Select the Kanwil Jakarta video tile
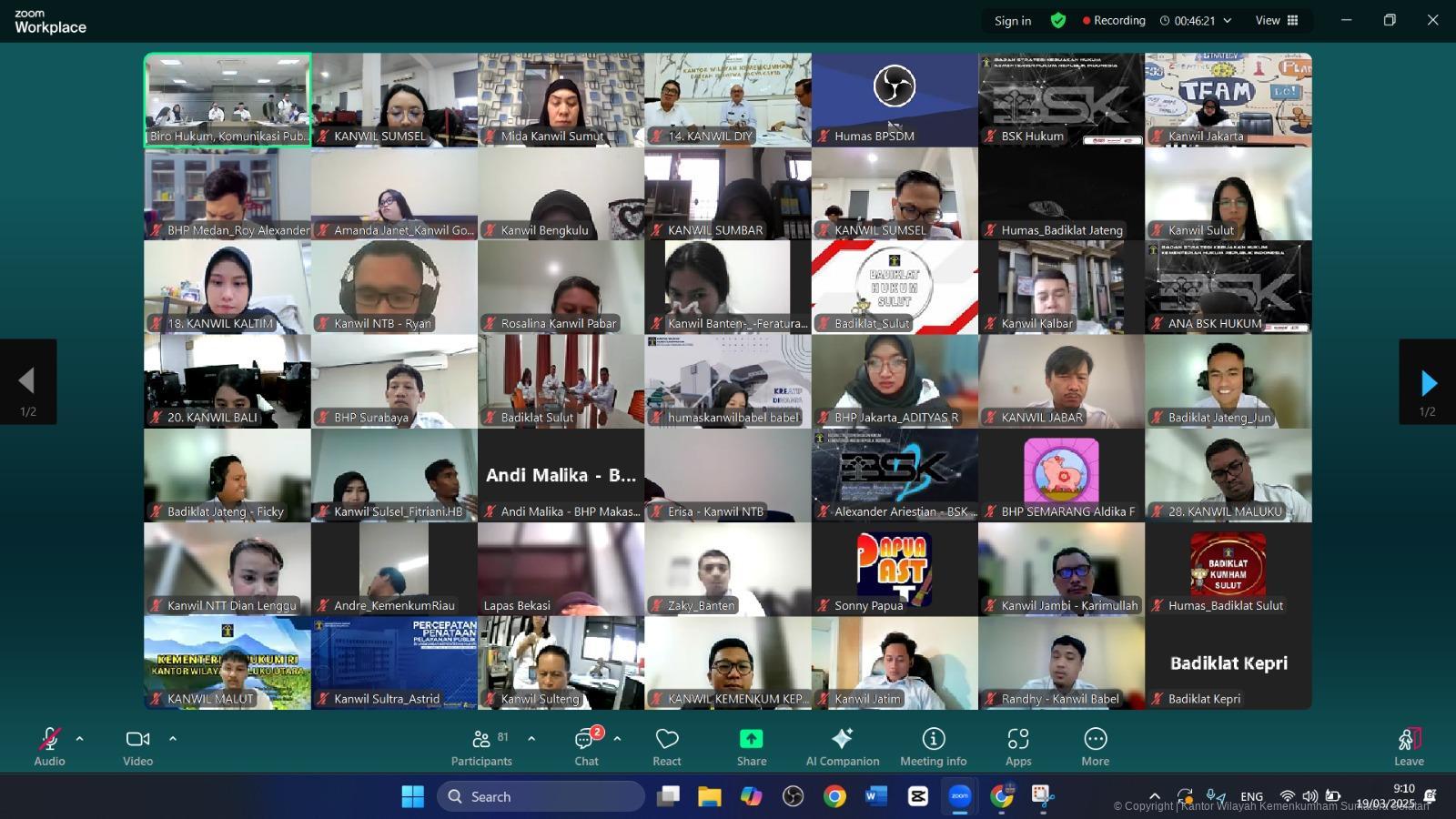The height and width of the screenshot is (819, 1456). (1228, 99)
